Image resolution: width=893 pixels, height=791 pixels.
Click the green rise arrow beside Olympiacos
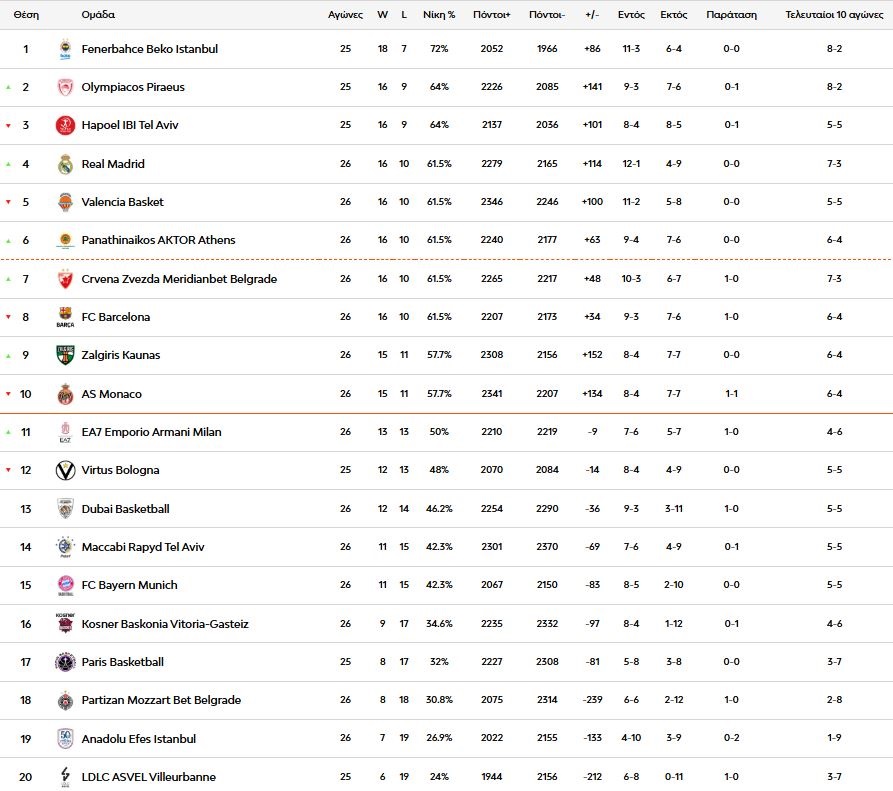[9, 86]
